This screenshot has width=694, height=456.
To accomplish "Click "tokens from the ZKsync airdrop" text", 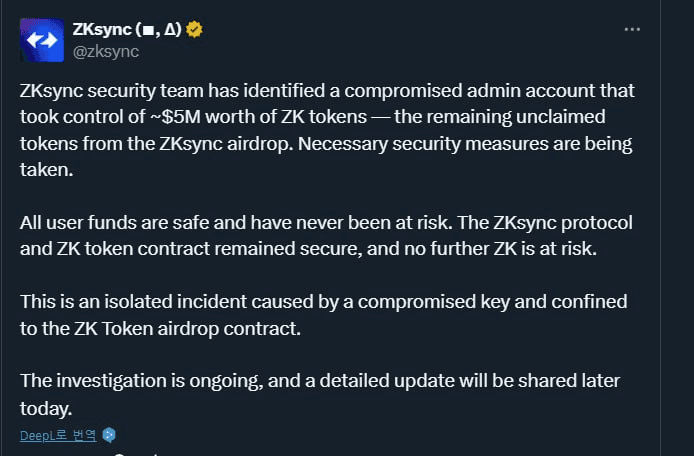I will click(140, 143).
